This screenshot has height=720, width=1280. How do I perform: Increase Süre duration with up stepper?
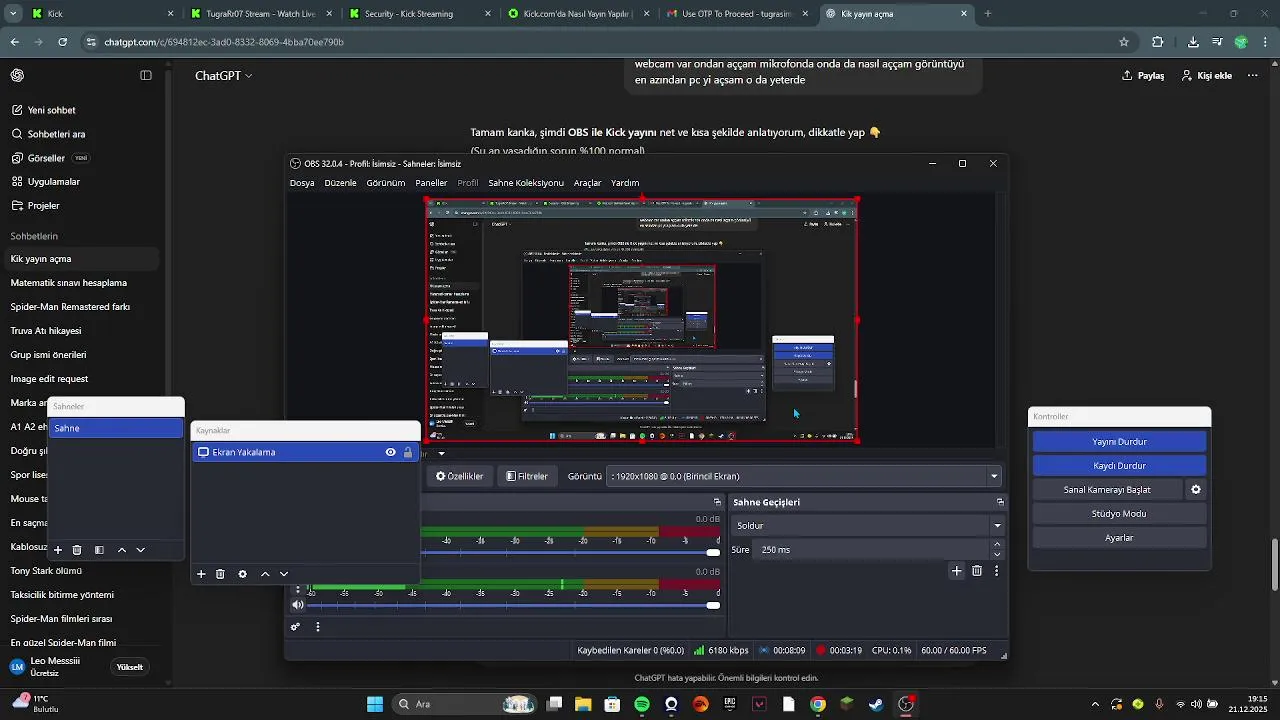pyautogui.click(x=997, y=545)
